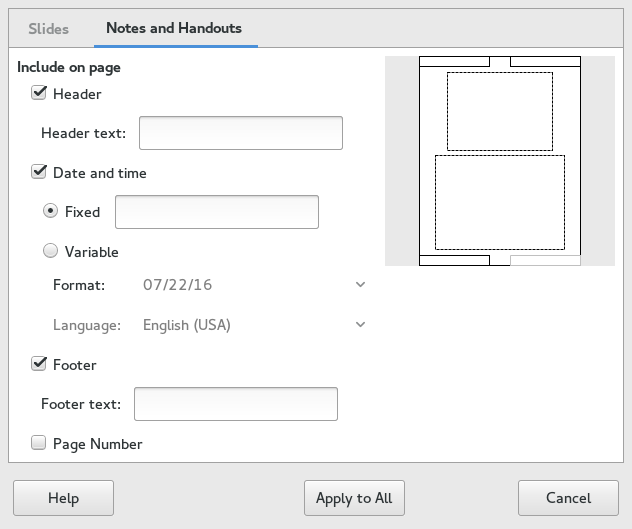The height and width of the screenshot is (529, 632).
Task: Enable the Page Number checkbox
Action: click(x=39, y=443)
